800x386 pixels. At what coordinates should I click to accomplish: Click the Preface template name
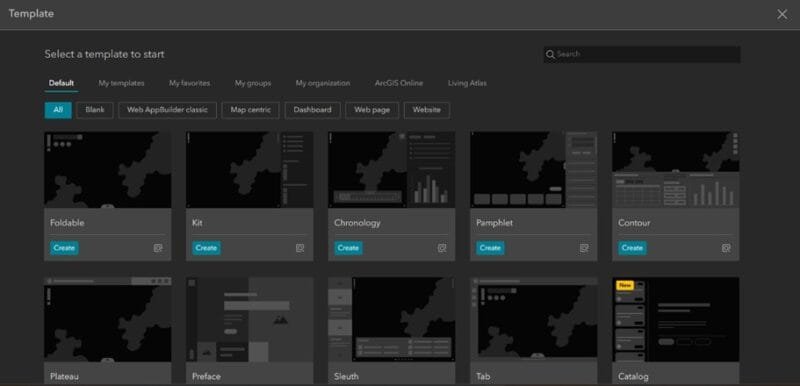(x=206, y=377)
